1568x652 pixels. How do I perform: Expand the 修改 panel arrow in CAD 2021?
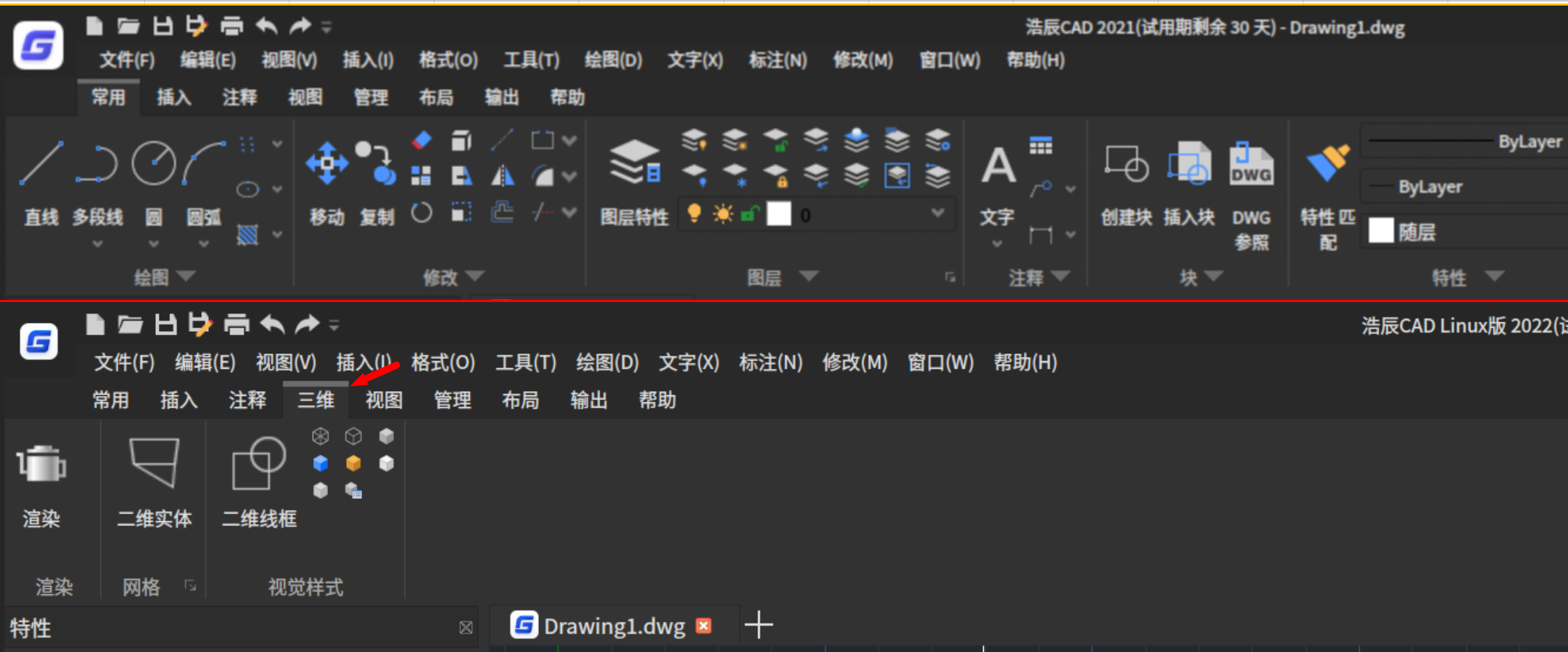coord(475,276)
